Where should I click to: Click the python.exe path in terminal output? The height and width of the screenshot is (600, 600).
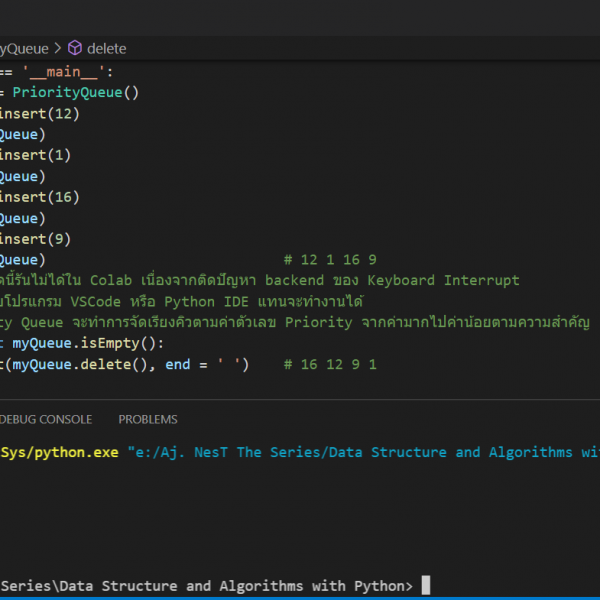click(x=58, y=452)
